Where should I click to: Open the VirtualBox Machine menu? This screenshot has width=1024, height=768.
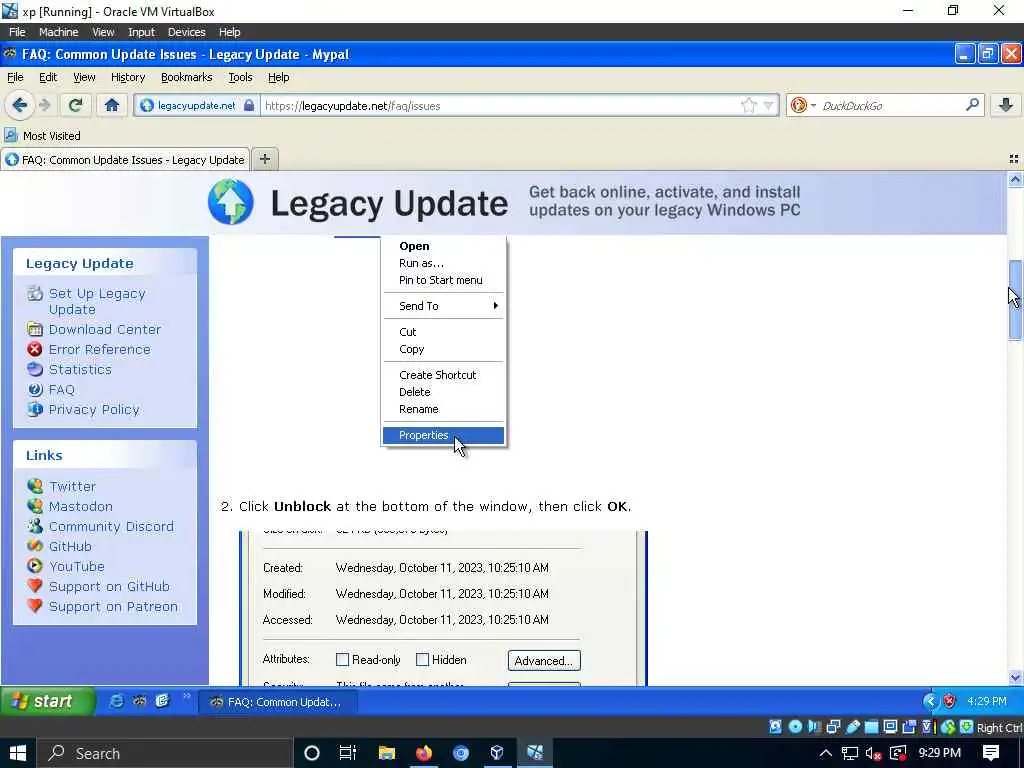[x=58, y=32]
